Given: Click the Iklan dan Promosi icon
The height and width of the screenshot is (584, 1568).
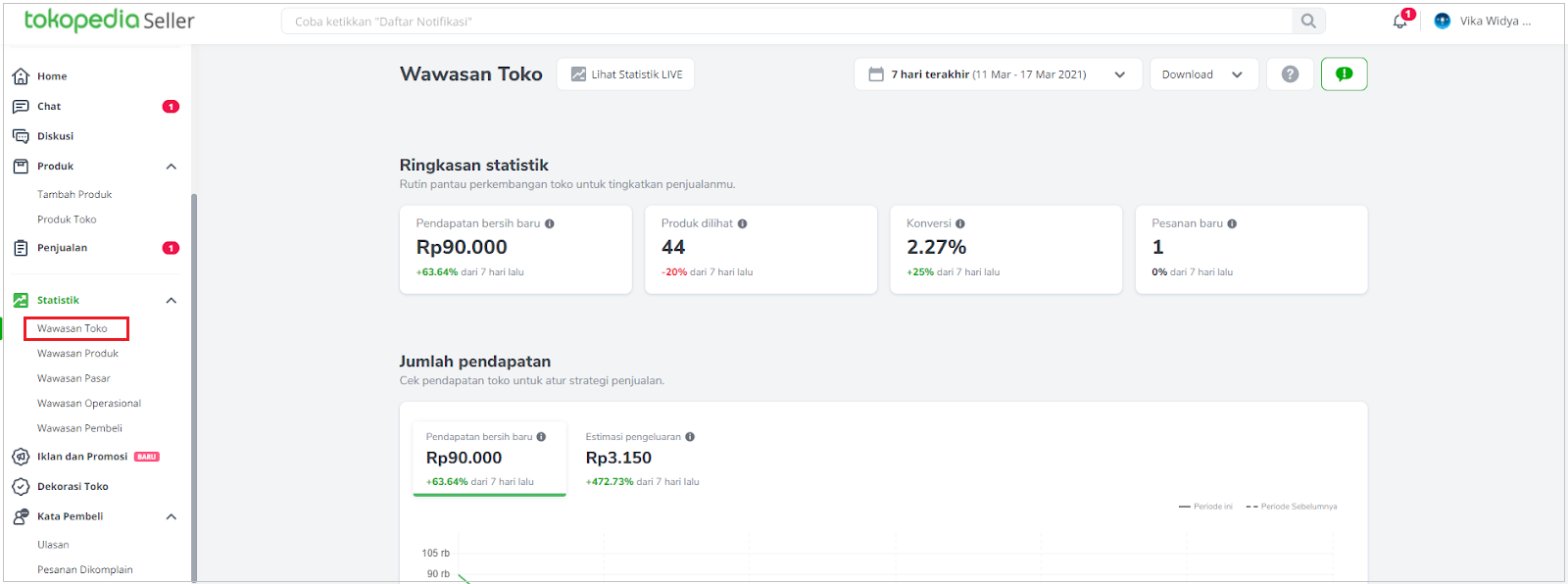Looking at the screenshot, I should click(x=21, y=457).
